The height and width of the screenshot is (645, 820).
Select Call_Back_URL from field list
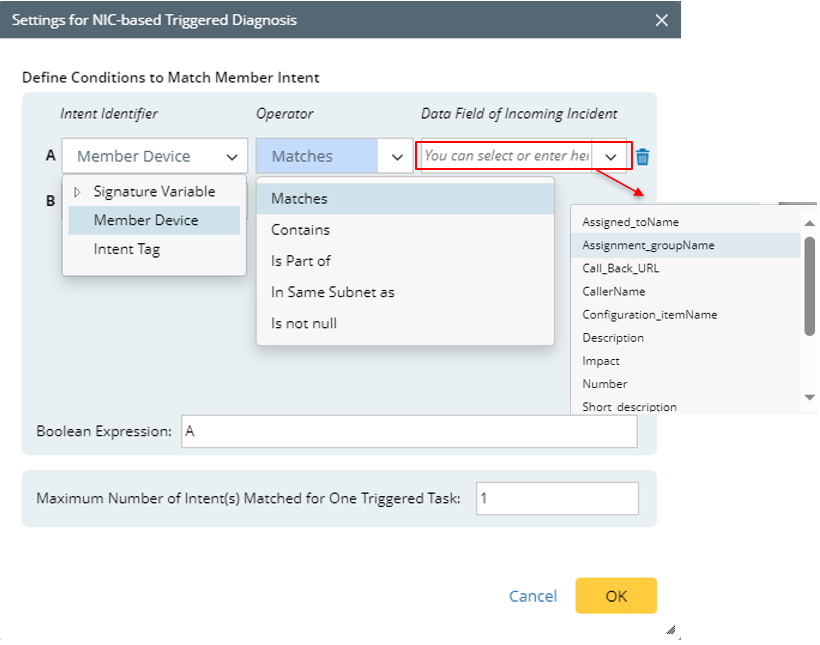[x=620, y=268]
